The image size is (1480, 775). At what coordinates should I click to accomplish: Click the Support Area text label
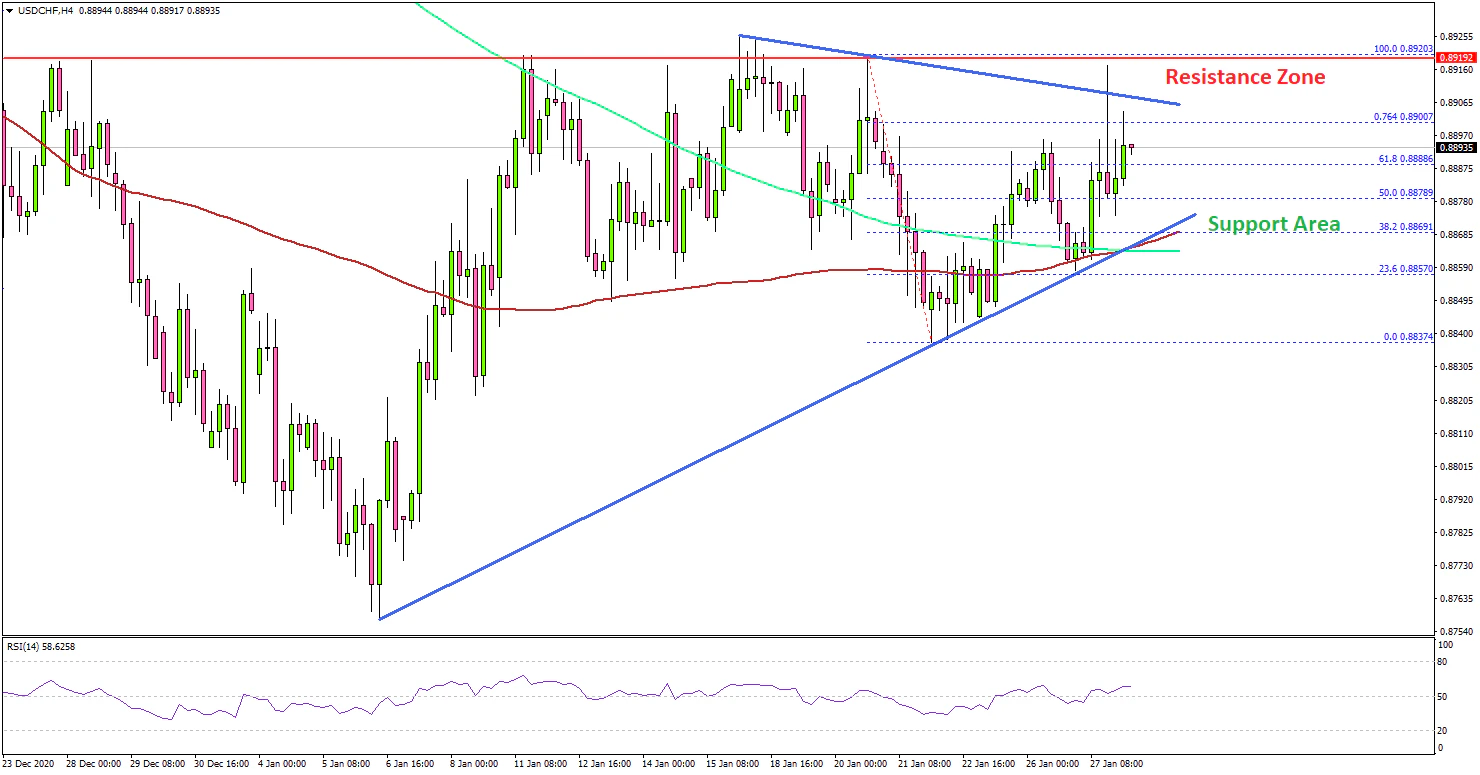pos(1273,224)
